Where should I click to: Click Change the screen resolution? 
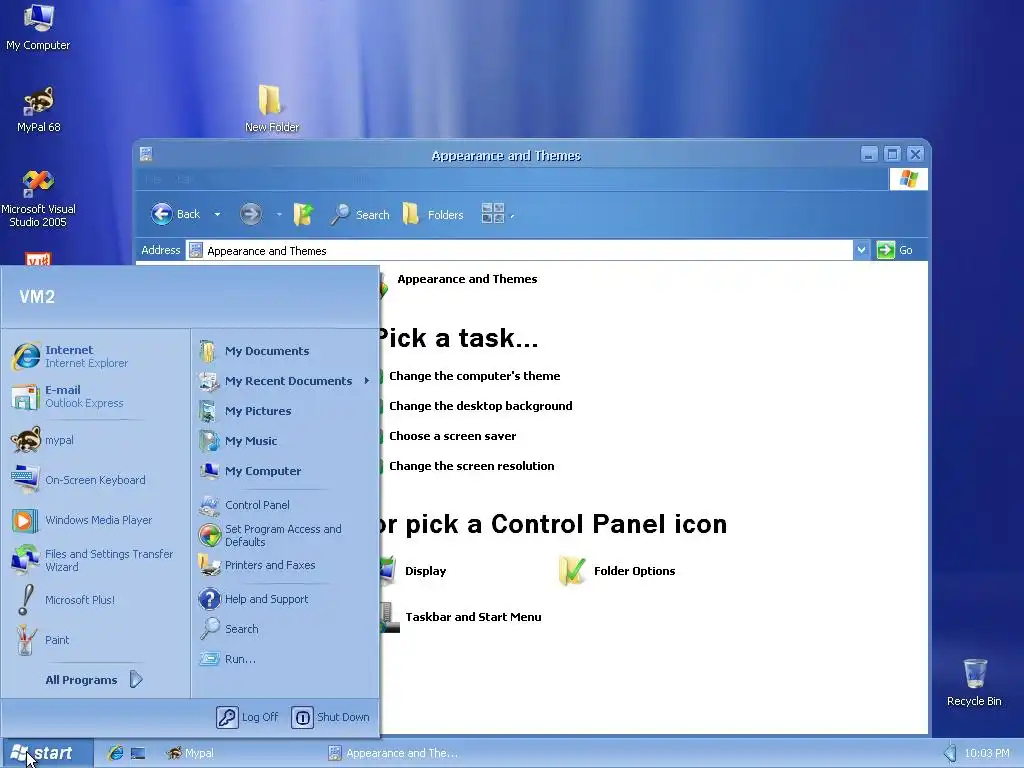pyautogui.click(x=472, y=466)
